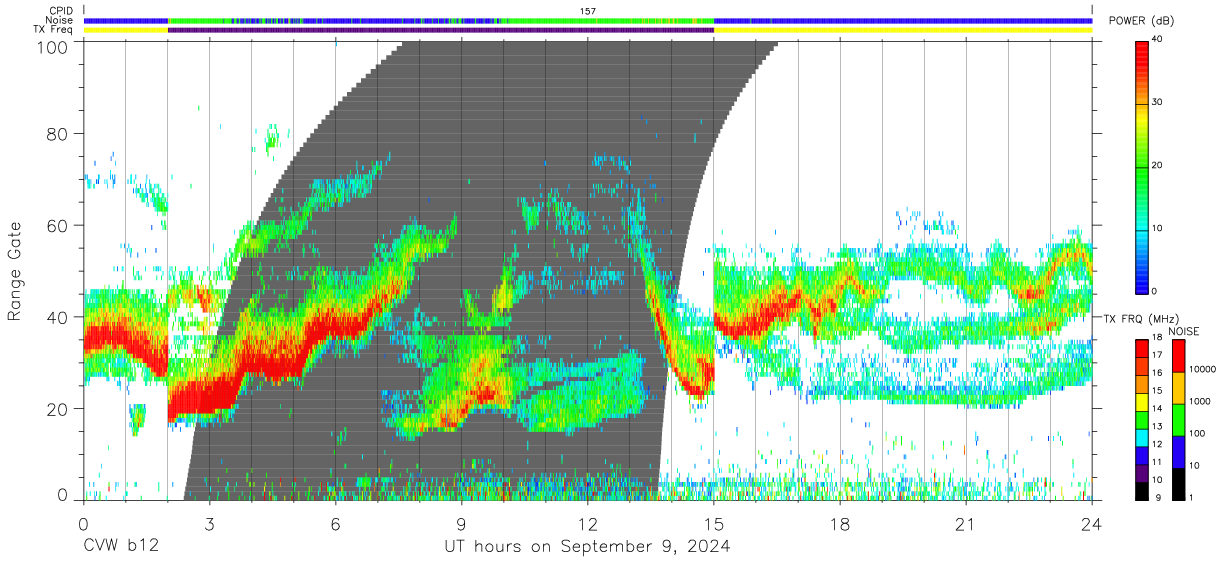Click the power colorbar gradient
This screenshot has width=1228, height=567.
click(1144, 166)
